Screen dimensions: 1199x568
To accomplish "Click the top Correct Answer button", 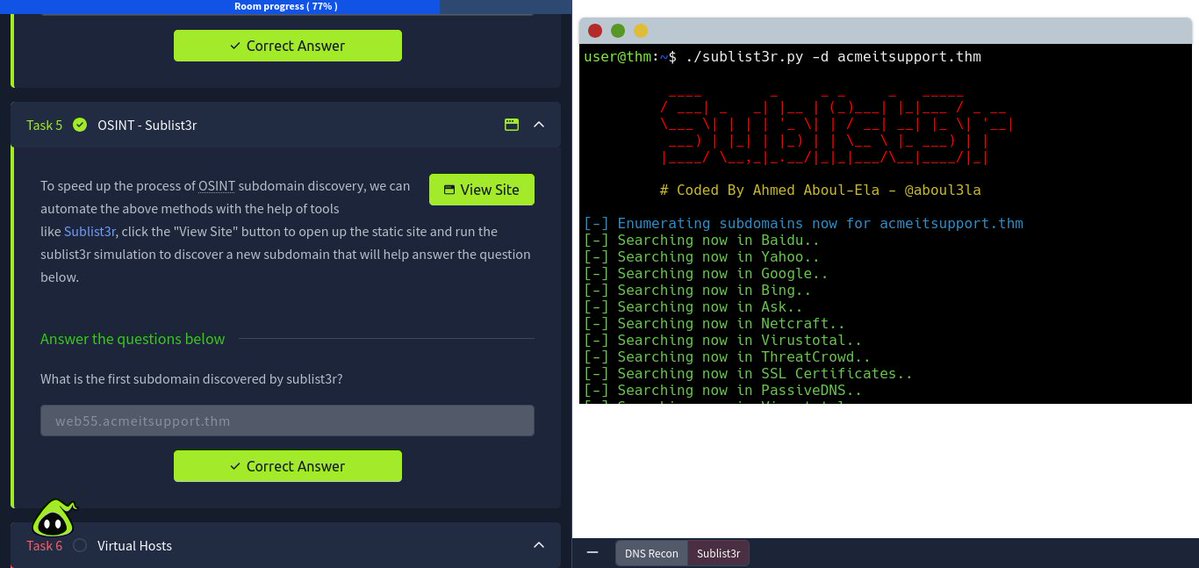I will pyautogui.click(x=288, y=46).
